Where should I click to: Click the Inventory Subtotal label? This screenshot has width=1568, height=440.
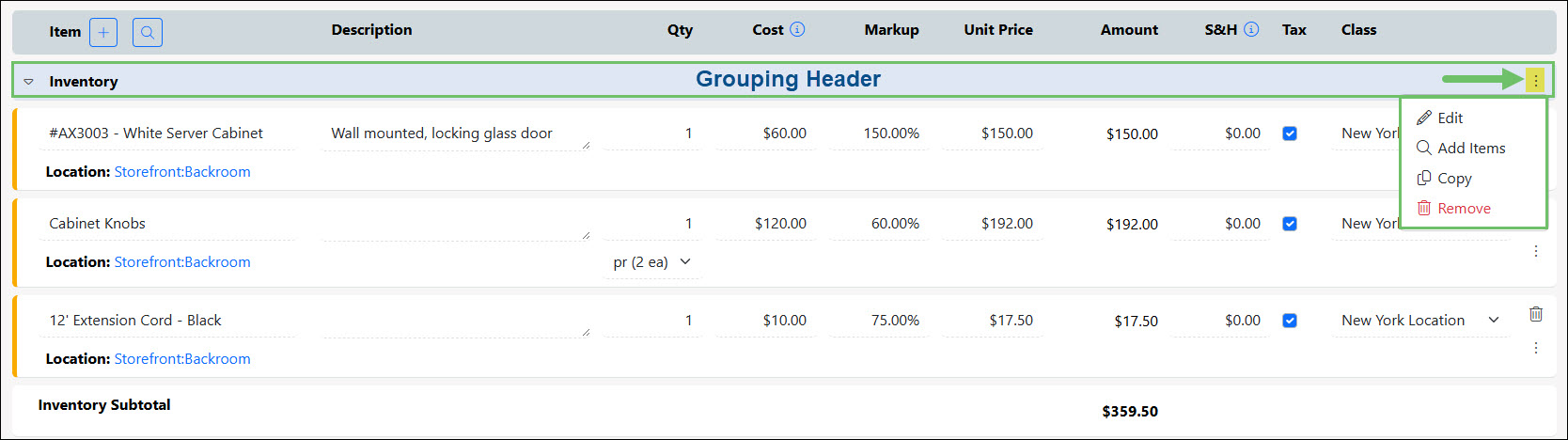pos(104,405)
